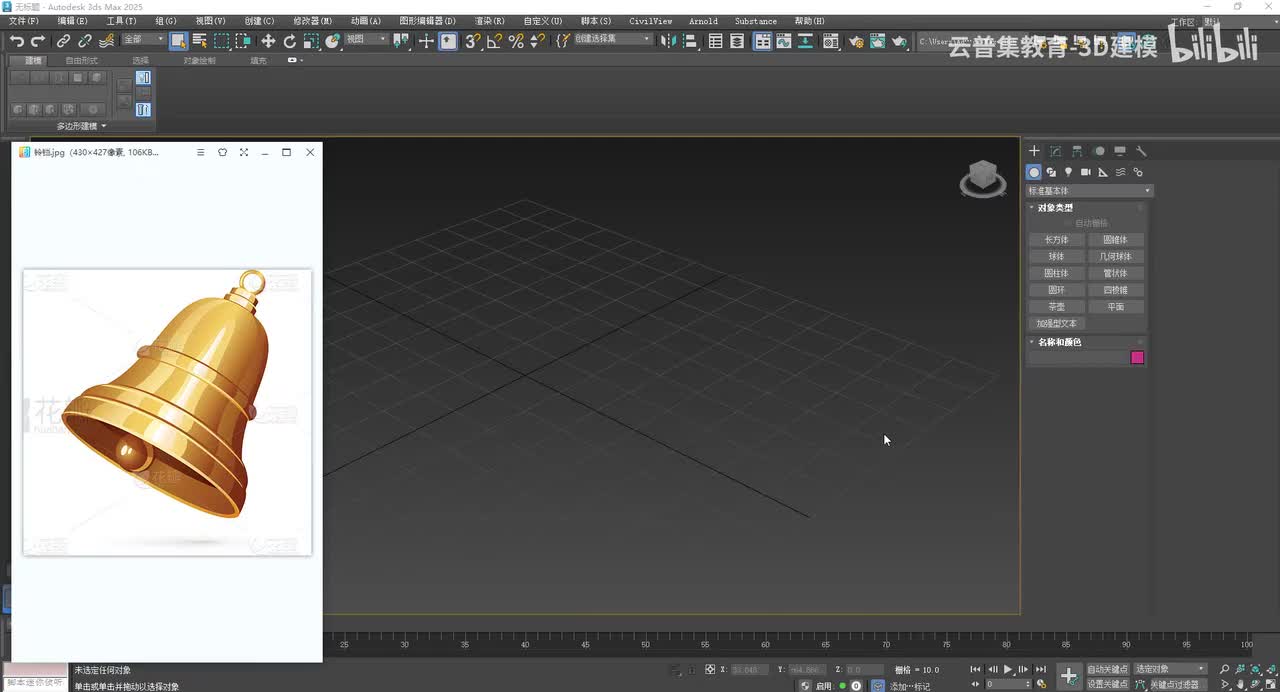Click the Mirror tool icon
This screenshot has height=692, width=1280.
click(x=669, y=41)
